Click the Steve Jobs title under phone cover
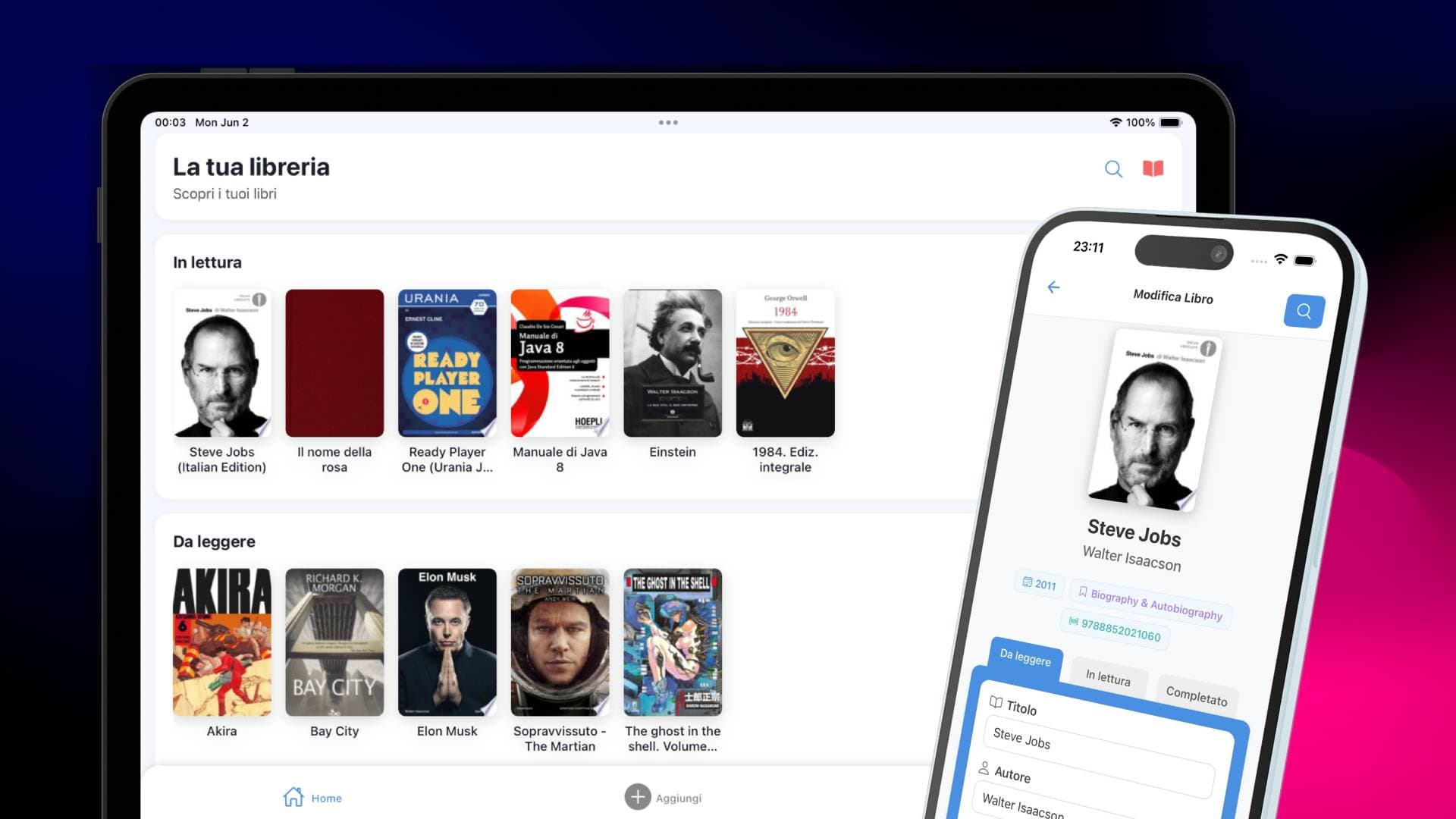The width and height of the screenshot is (1456, 819). (x=1134, y=532)
